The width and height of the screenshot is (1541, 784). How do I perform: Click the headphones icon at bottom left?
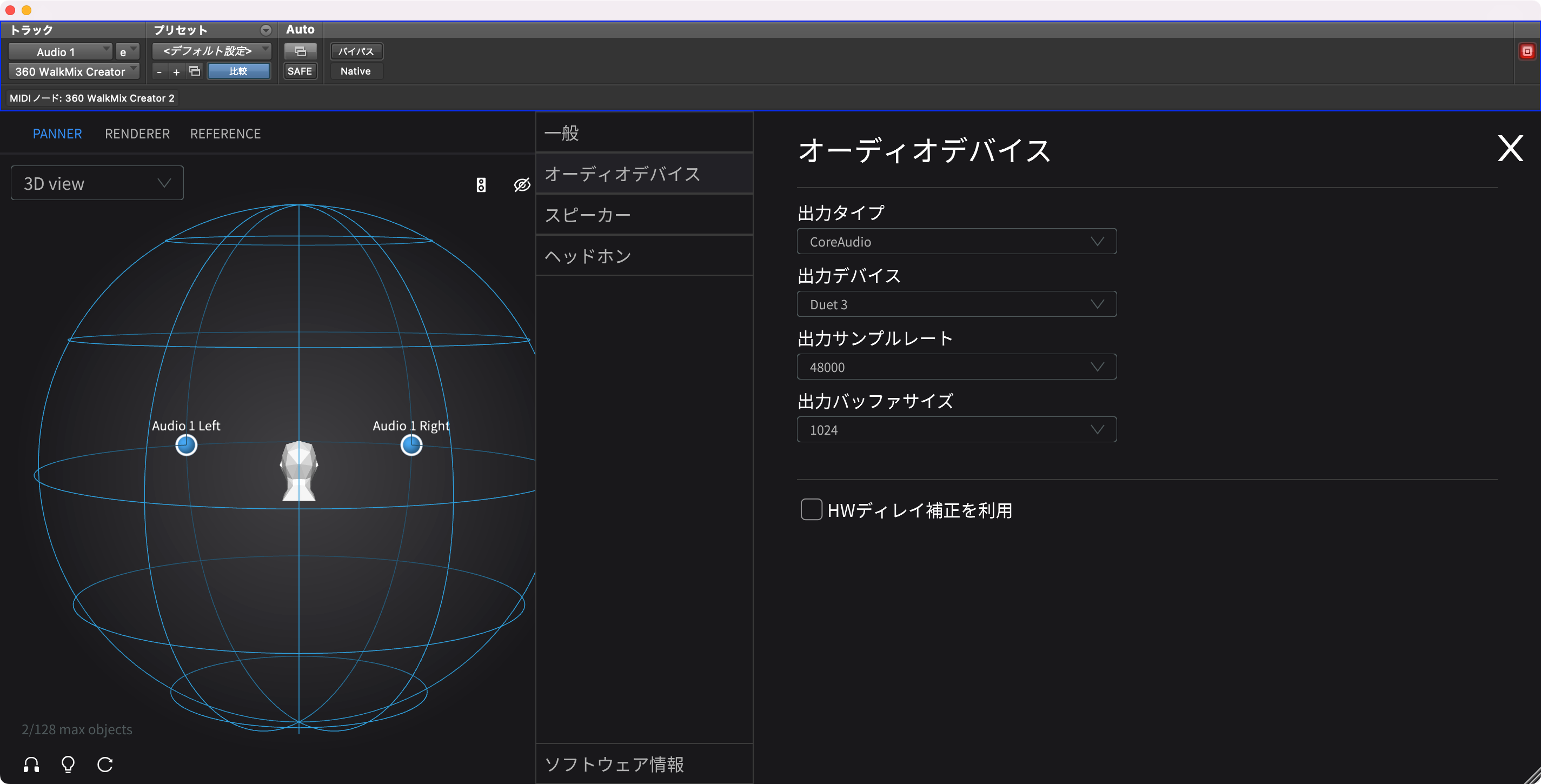pyautogui.click(x=31, y=765)
